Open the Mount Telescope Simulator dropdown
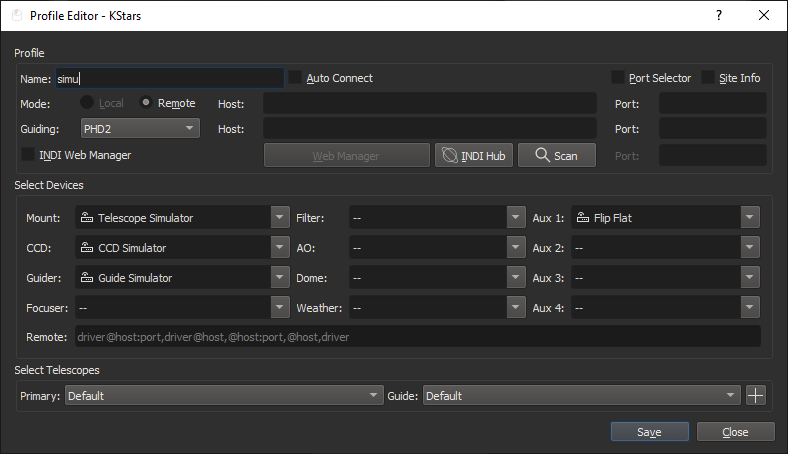Viewport: 788px width, 454px height. [x=182, y=218]
